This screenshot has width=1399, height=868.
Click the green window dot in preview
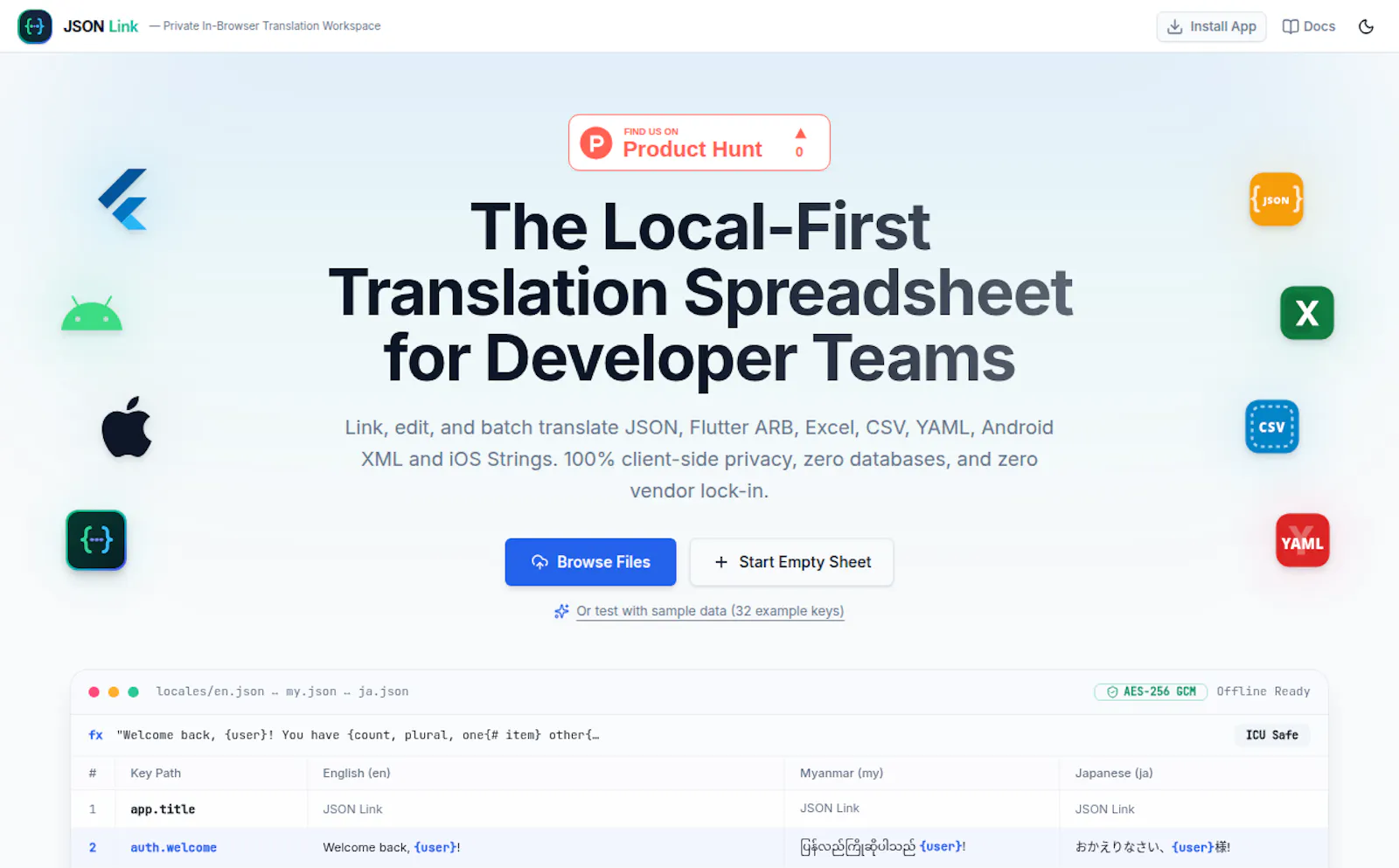coord(133,691)
